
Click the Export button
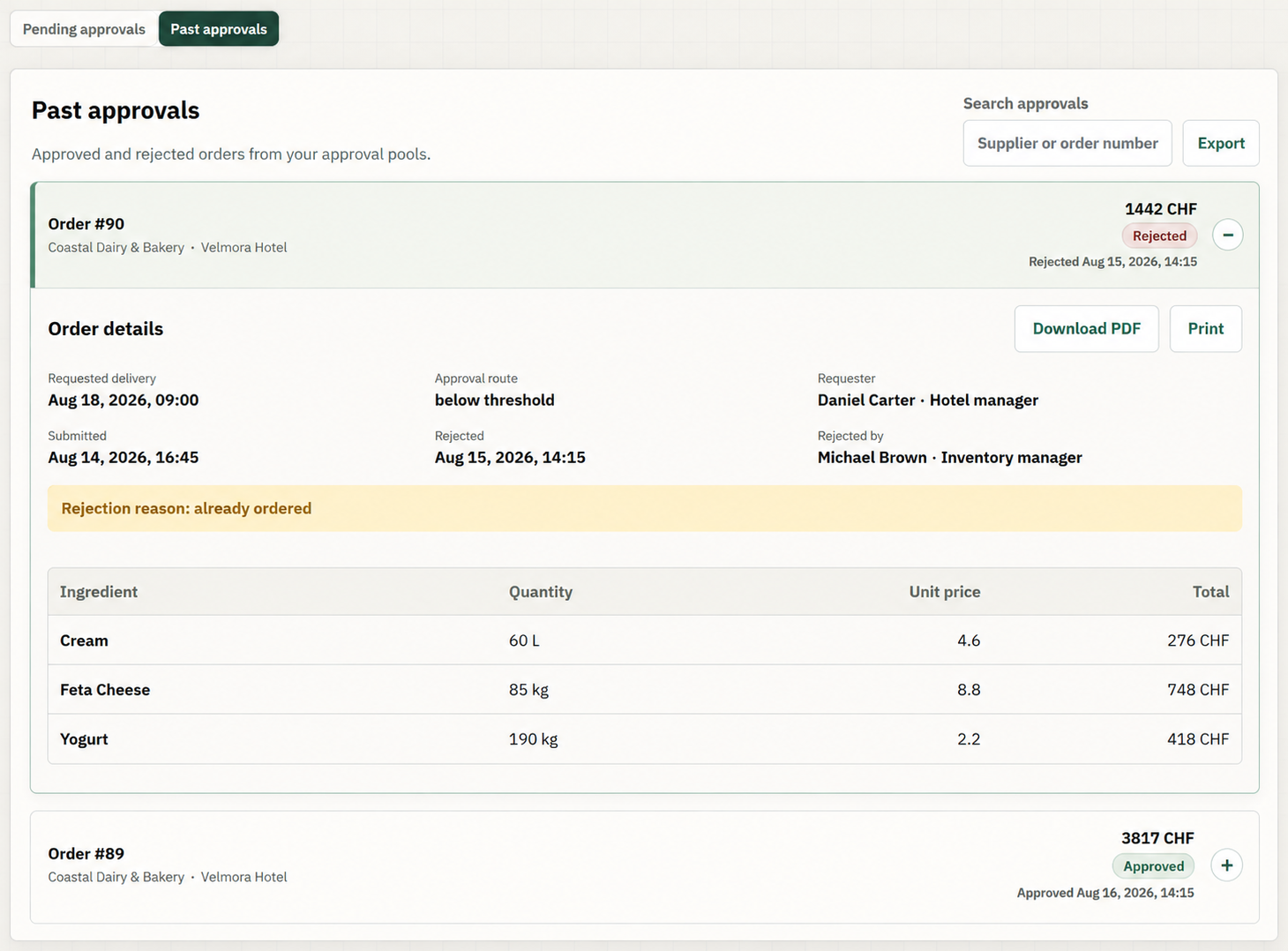point(1221,143)
